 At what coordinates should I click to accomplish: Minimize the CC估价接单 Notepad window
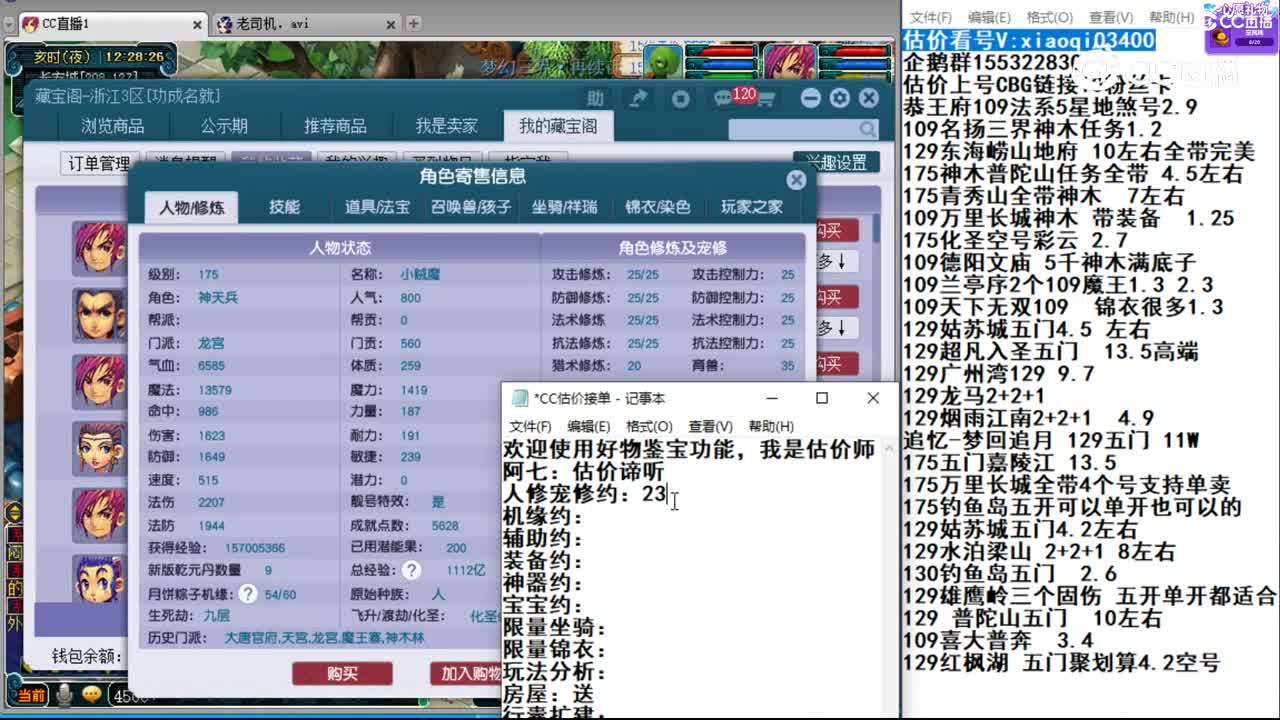coord(773,398)
